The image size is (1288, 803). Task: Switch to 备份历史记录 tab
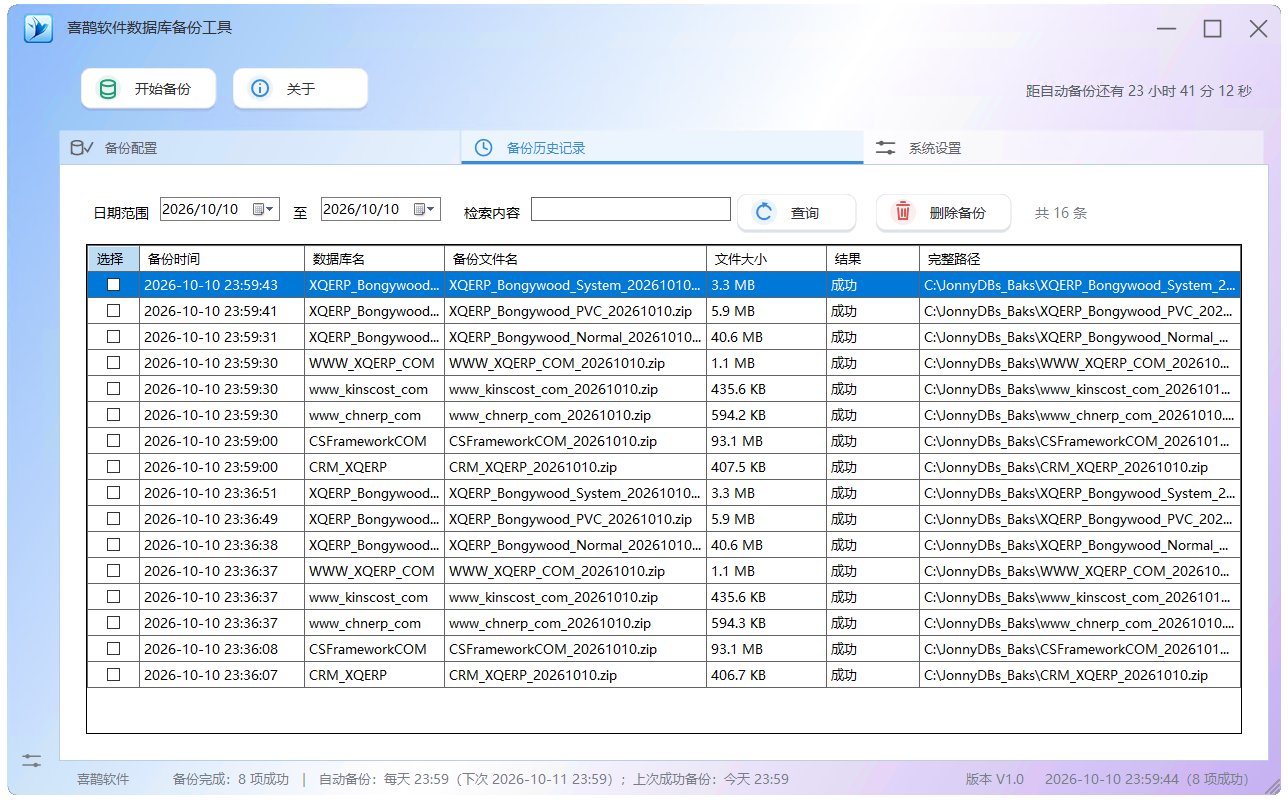[661, 148]
